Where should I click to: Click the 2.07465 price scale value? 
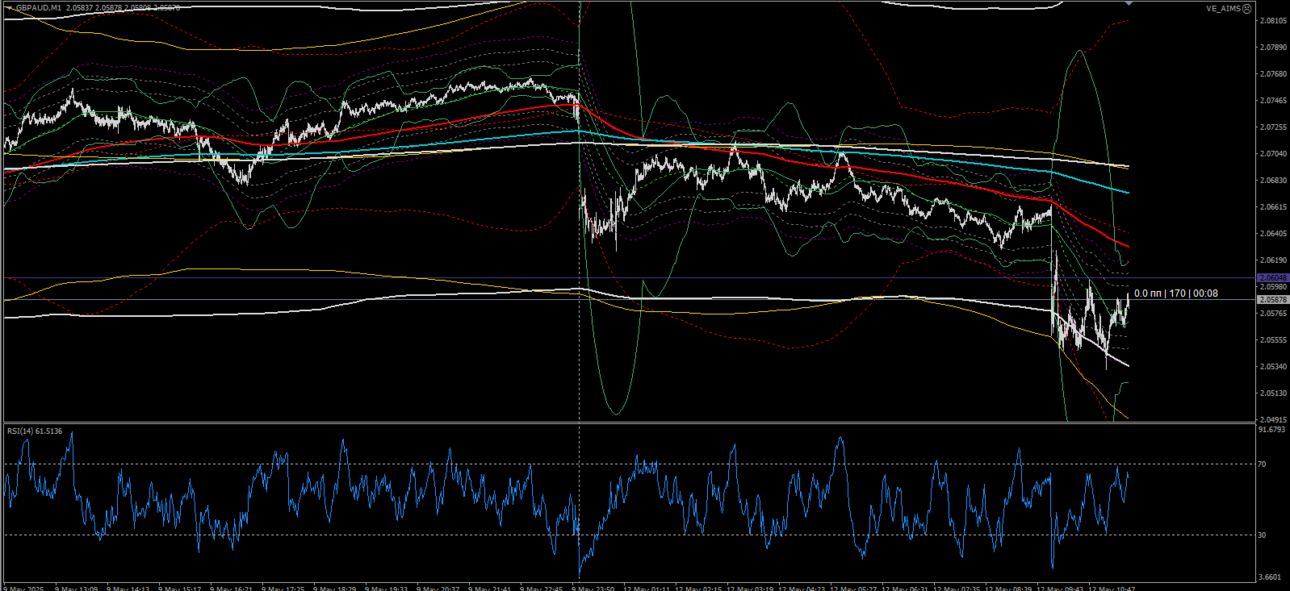(x=1273, y=100)
